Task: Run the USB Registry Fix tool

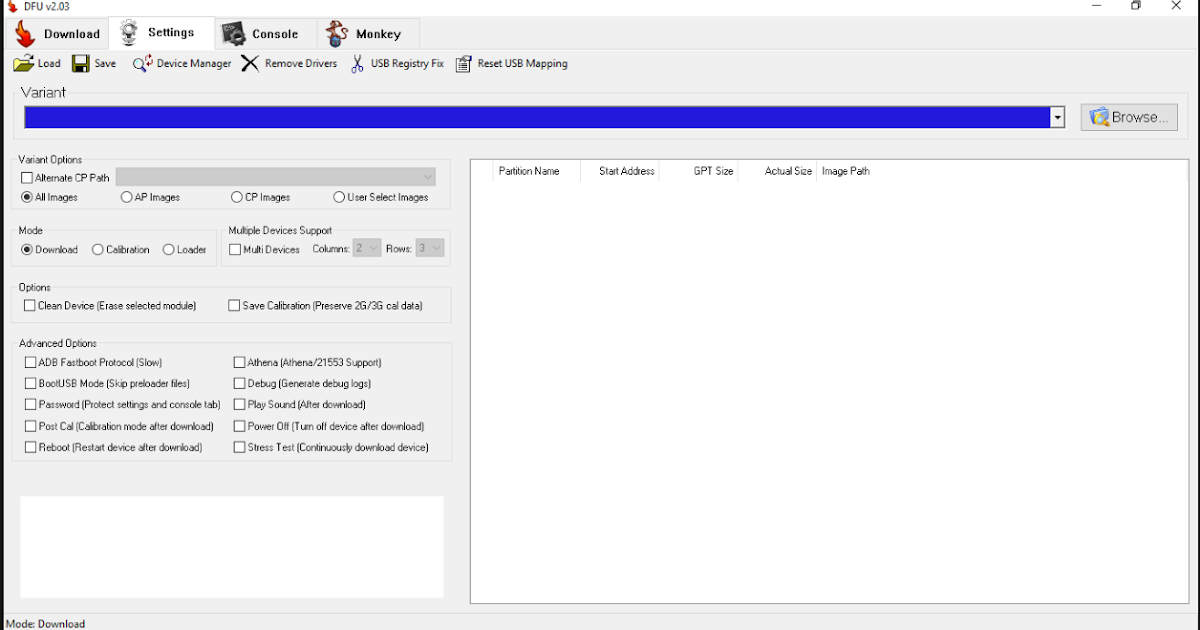Action: 396,63
